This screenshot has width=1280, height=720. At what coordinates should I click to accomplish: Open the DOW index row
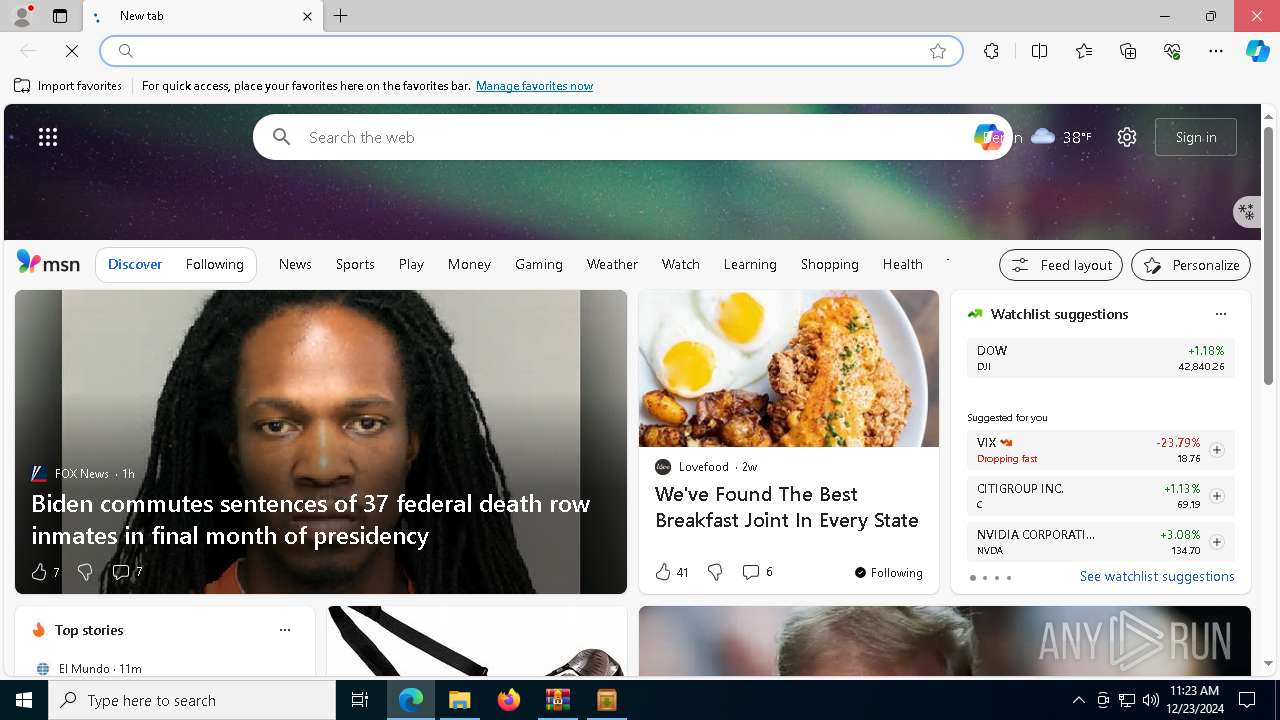(x=1101, y=358)
